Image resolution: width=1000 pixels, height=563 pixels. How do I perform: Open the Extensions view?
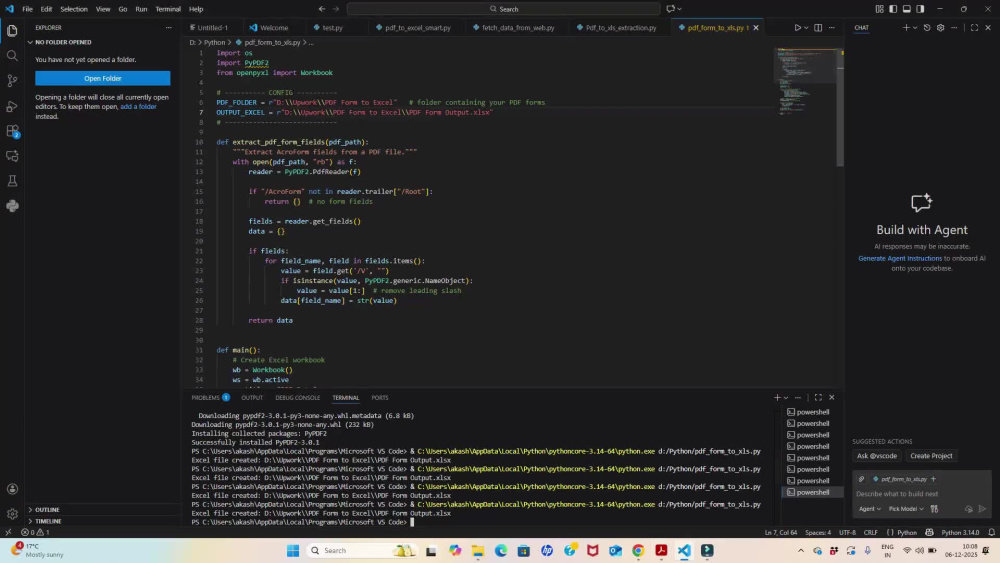pos(12,131)
